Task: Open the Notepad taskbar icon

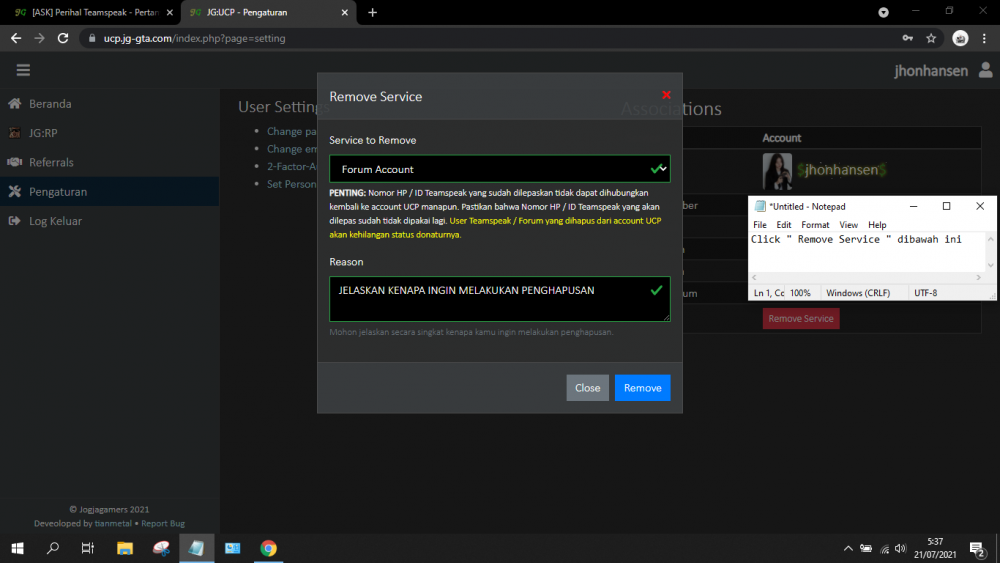Action: (196, 548)
